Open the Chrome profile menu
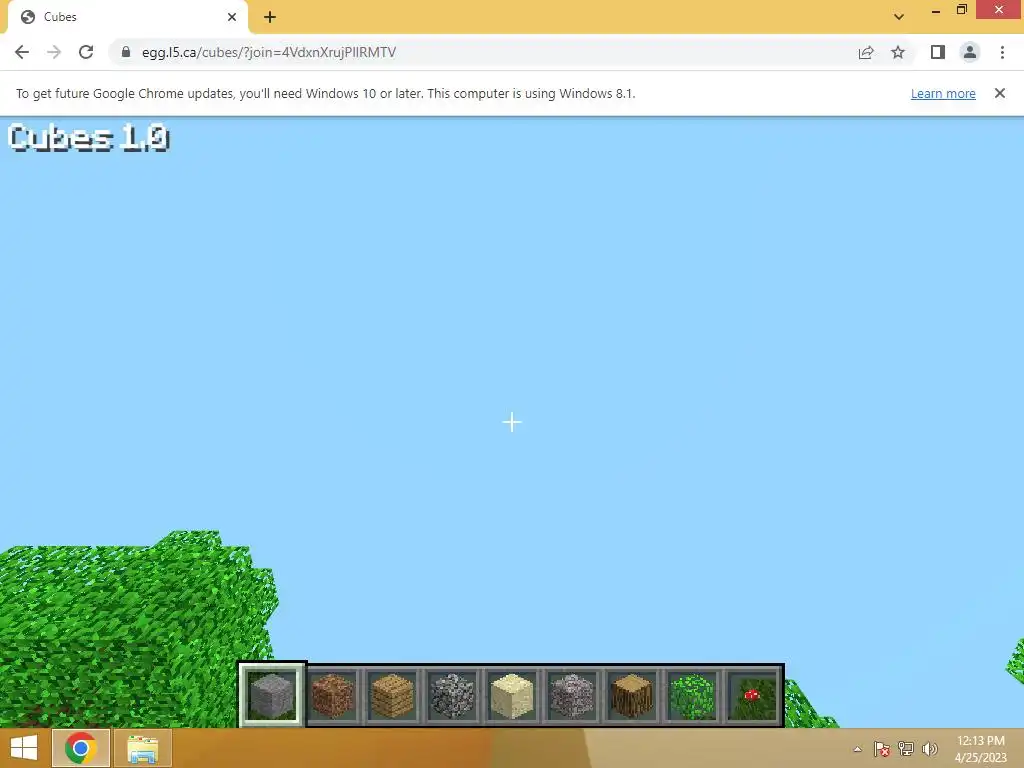 [x=970, y=52]
